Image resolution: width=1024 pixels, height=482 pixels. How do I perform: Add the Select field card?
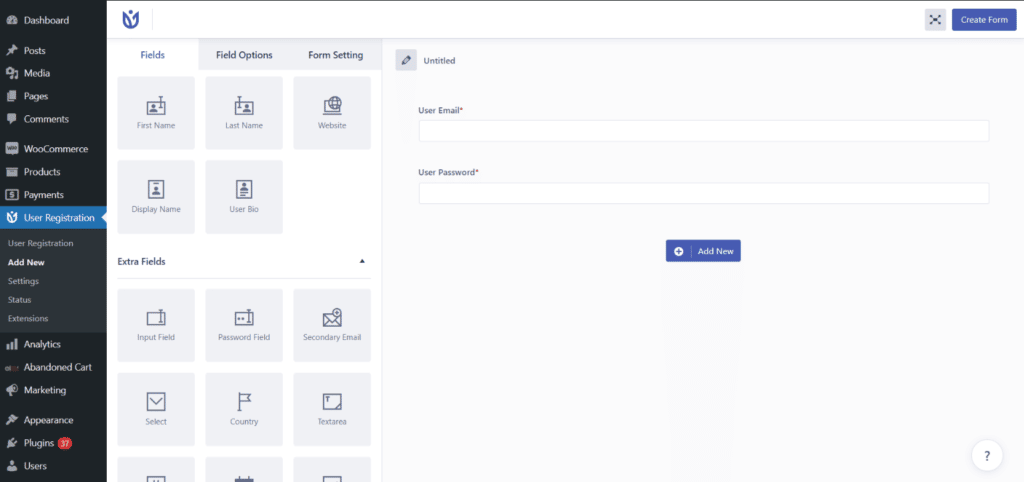156,409
